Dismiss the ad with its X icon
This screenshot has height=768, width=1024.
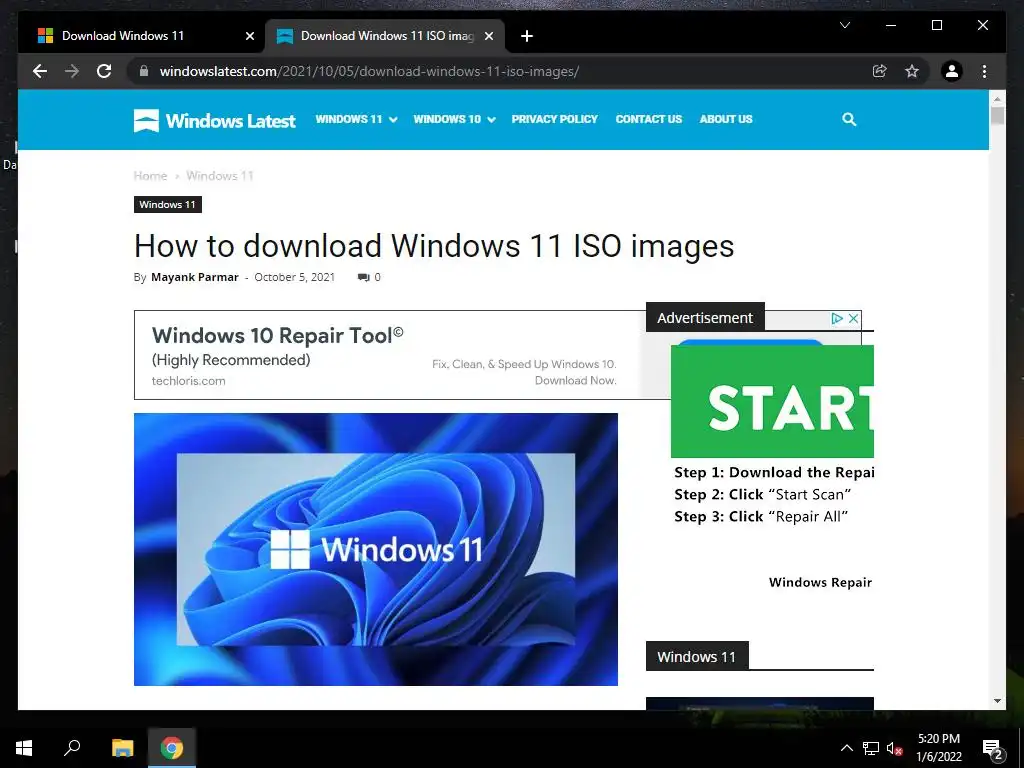[853, 319]
